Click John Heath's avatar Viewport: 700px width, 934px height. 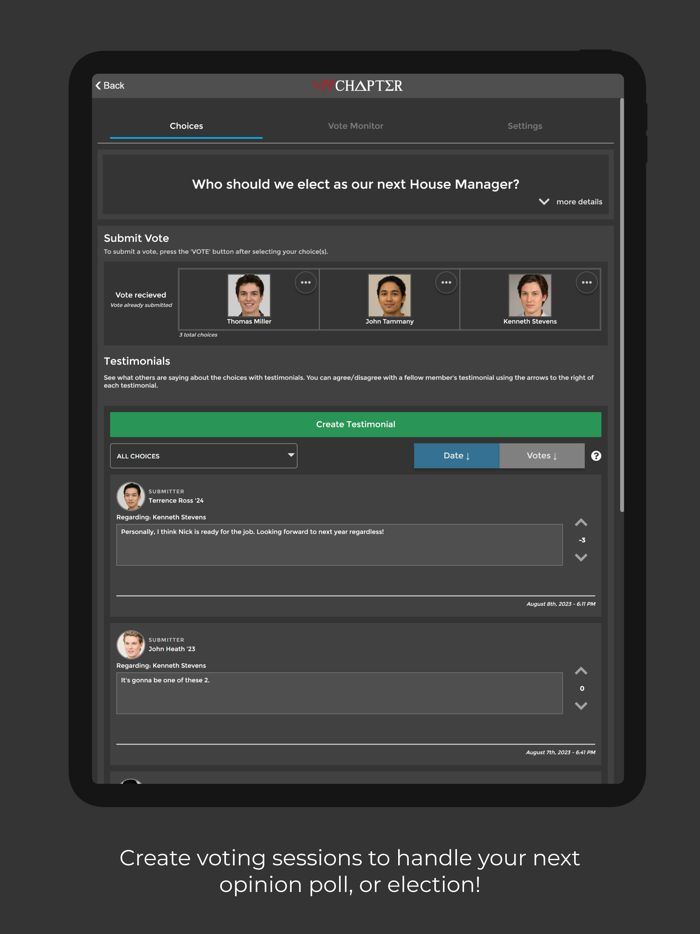tap(130, 644)
